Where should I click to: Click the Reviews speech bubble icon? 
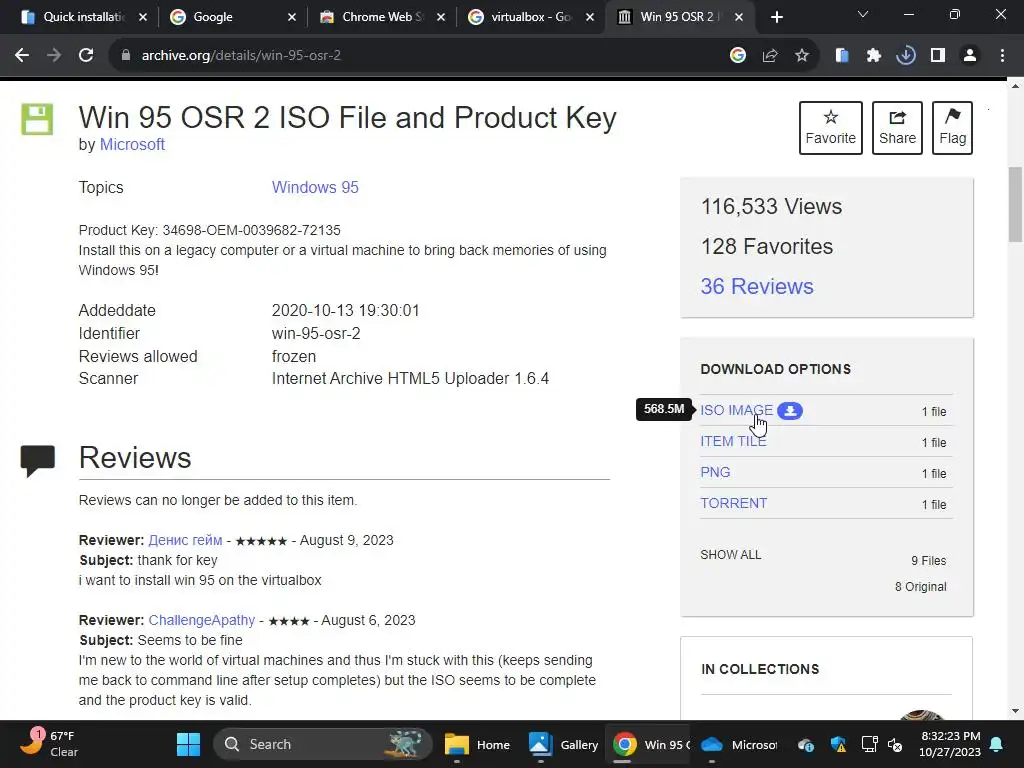pos(37,460)
